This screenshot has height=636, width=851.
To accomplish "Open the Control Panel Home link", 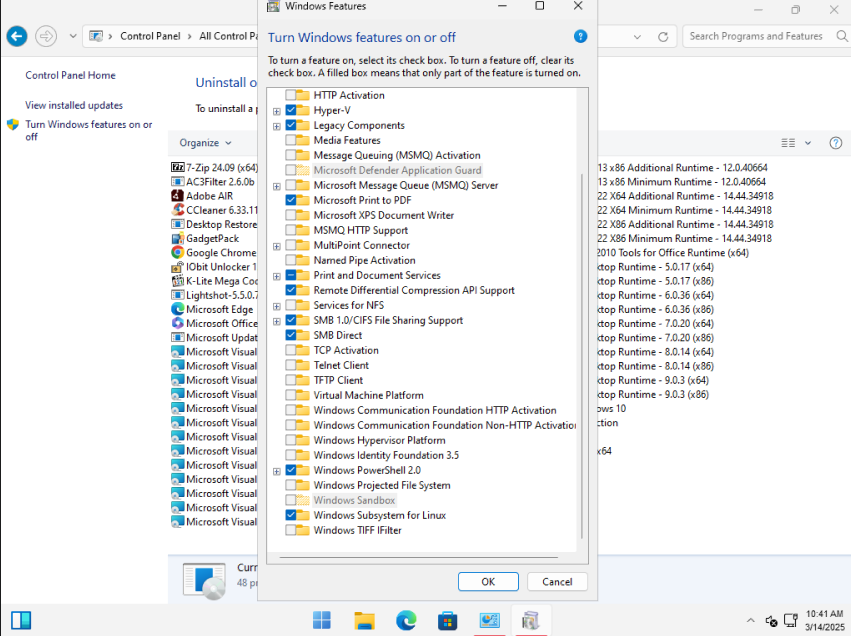I will coord(71,75).
